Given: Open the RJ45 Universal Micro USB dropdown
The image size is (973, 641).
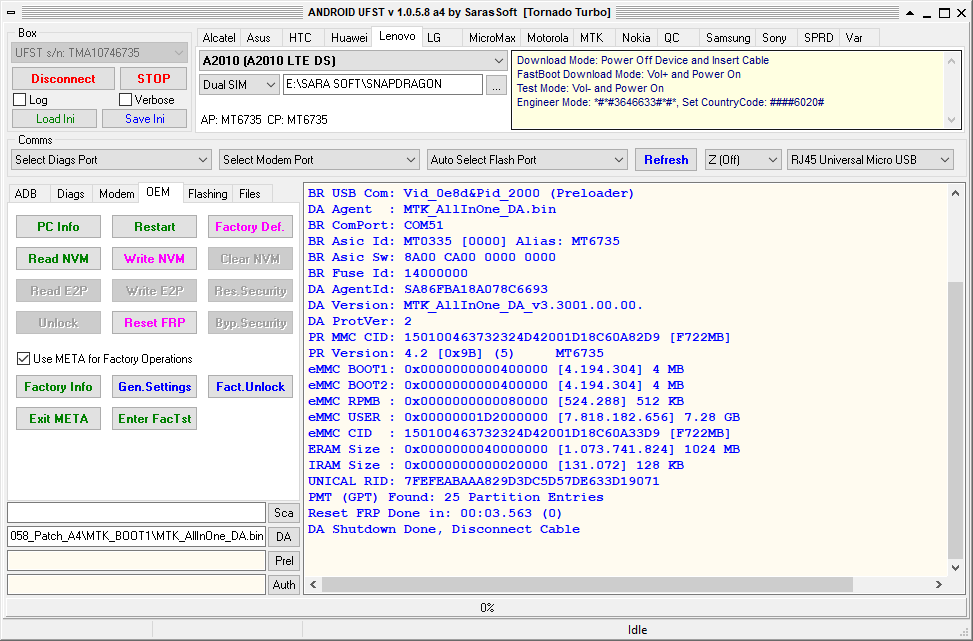Looking at the screenshot, I should [x=870, y=159].
